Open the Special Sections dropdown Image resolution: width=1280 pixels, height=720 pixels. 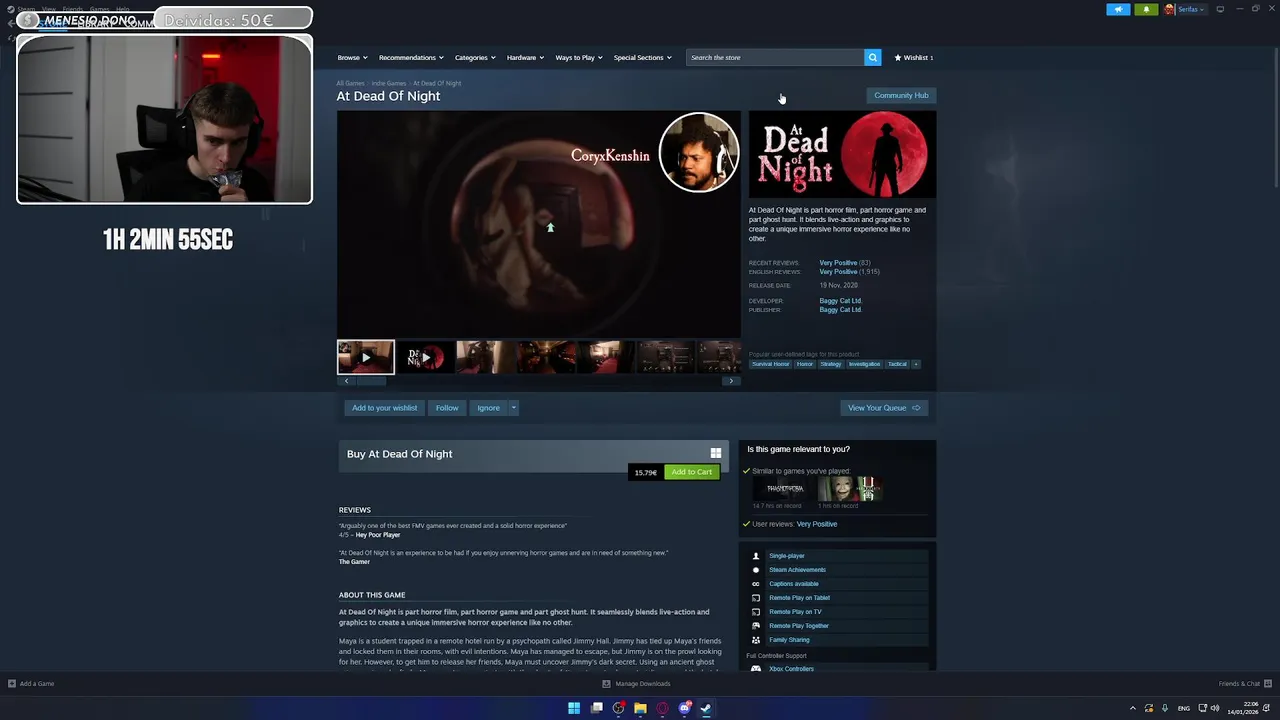click(642, 58)
